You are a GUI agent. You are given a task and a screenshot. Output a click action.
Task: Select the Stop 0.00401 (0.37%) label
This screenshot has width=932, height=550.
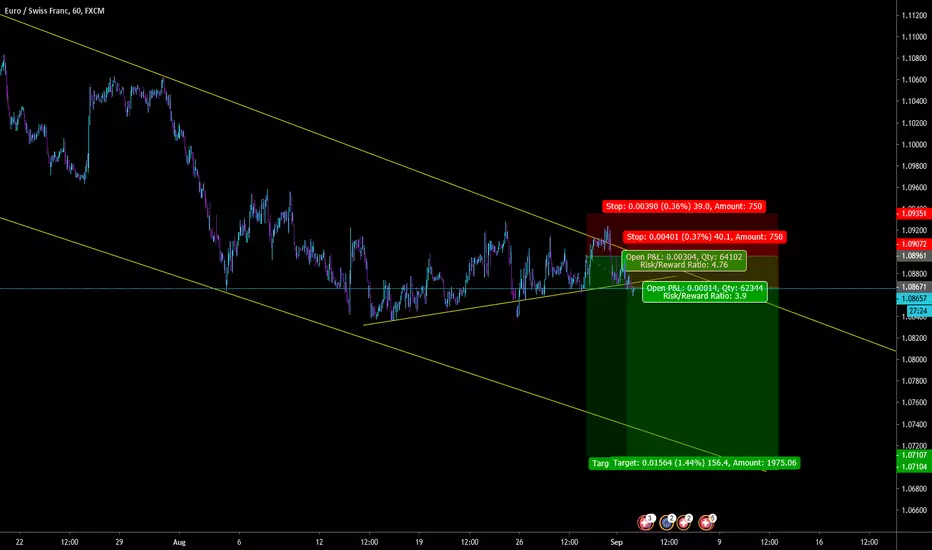[704, 237]
